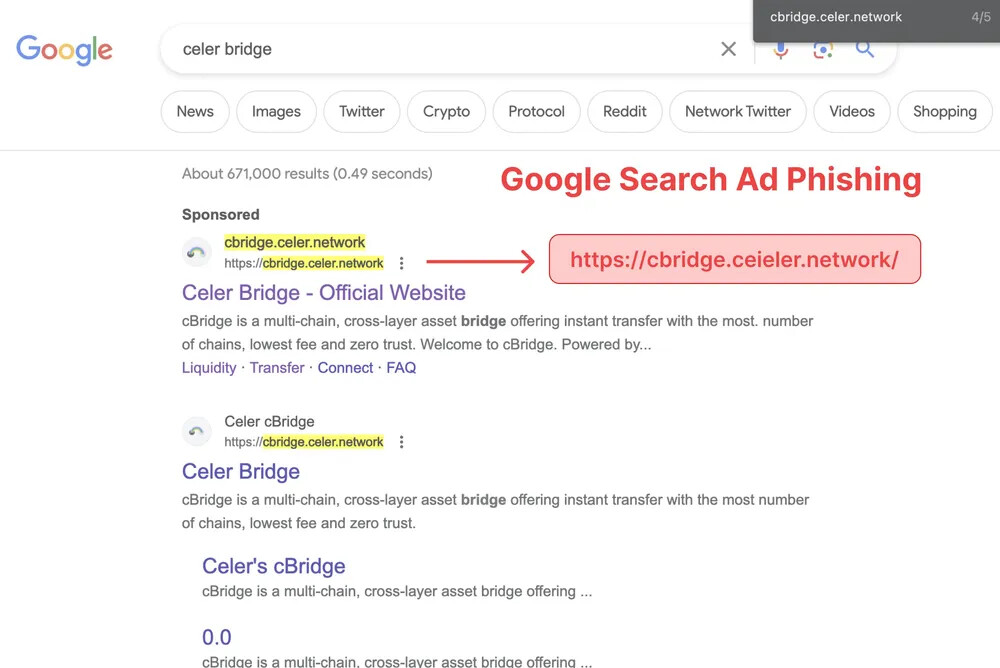This screenshot has width=1000, height=668.
Task: Open three-dot menu on sponsored result
Action: [x=401, y=264]
